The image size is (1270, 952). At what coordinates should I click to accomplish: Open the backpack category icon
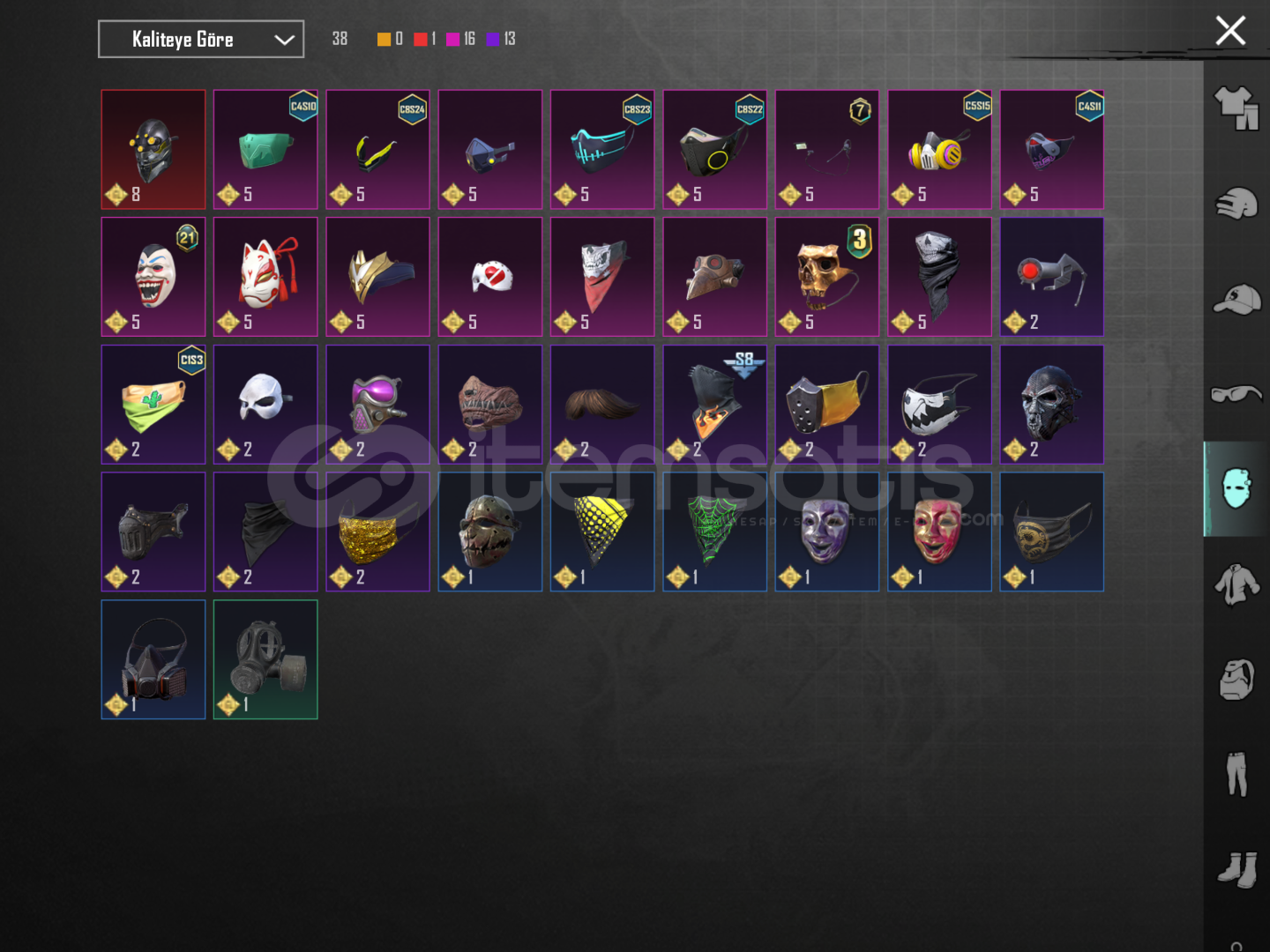click(1236, 679)
